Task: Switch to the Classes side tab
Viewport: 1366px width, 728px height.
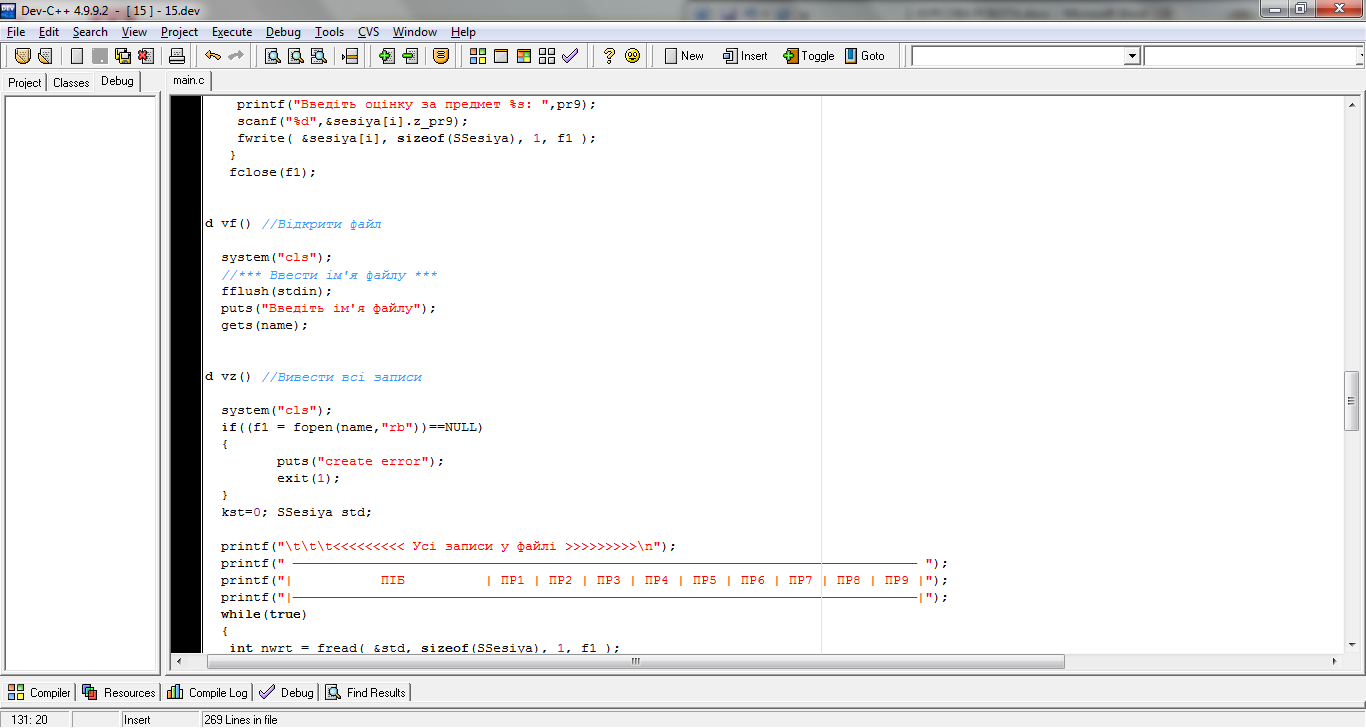Action: click(71, 83)
